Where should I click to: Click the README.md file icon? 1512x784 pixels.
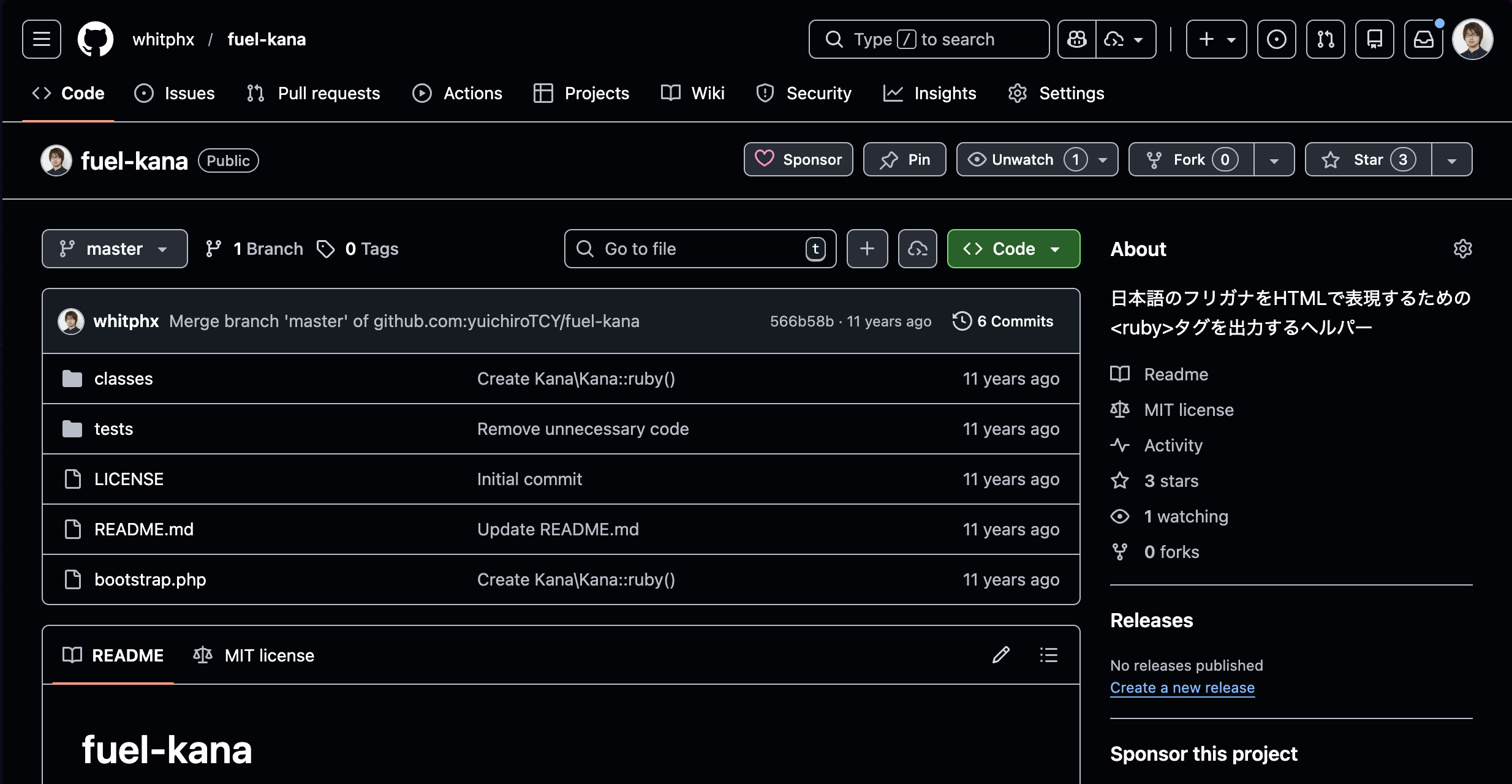point(73,529)
